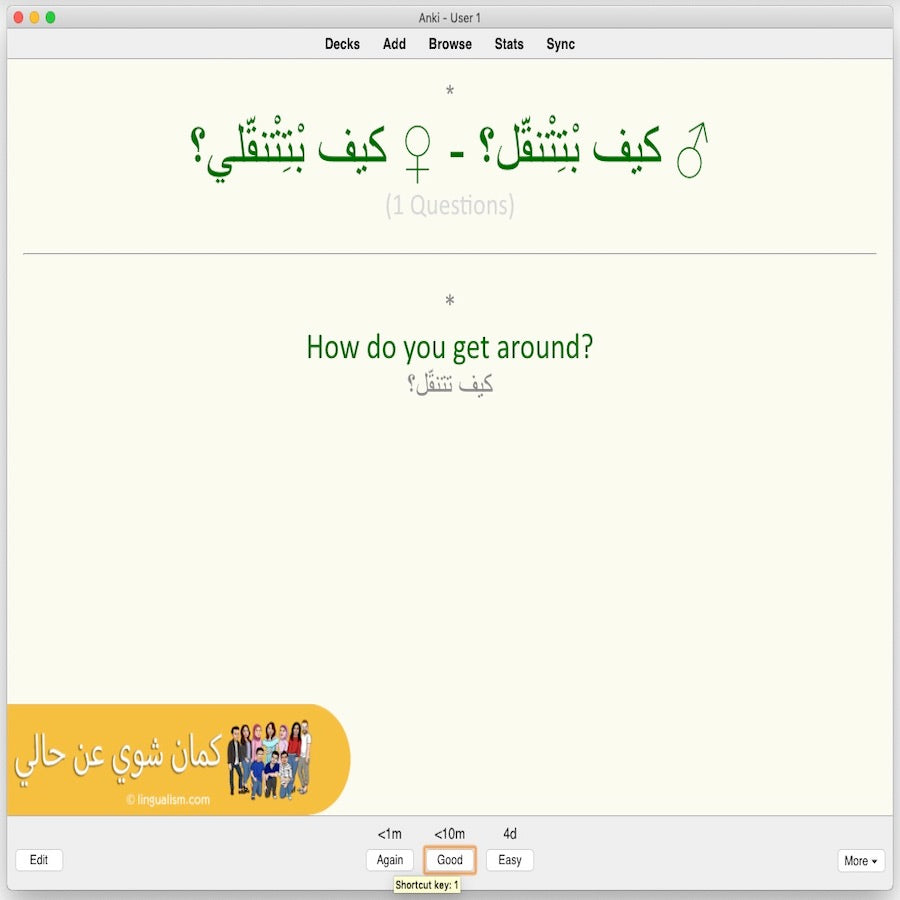The image size is (900, 900).
Task: Click the "<10m" interval label above Good
Action: tap(448, 833)
